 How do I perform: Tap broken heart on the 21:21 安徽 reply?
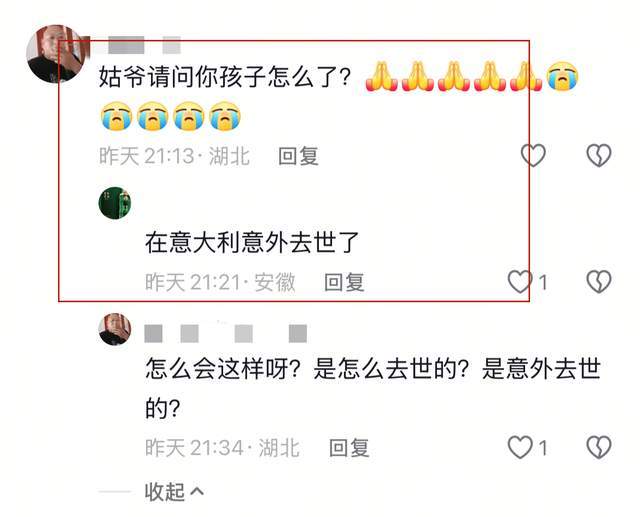[x=599, y=282]
